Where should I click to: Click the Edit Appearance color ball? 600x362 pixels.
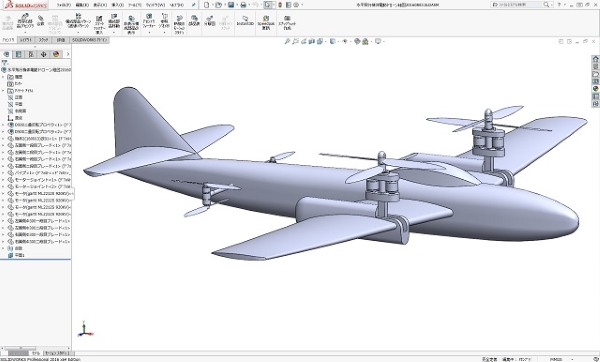(x=357, y=41)
